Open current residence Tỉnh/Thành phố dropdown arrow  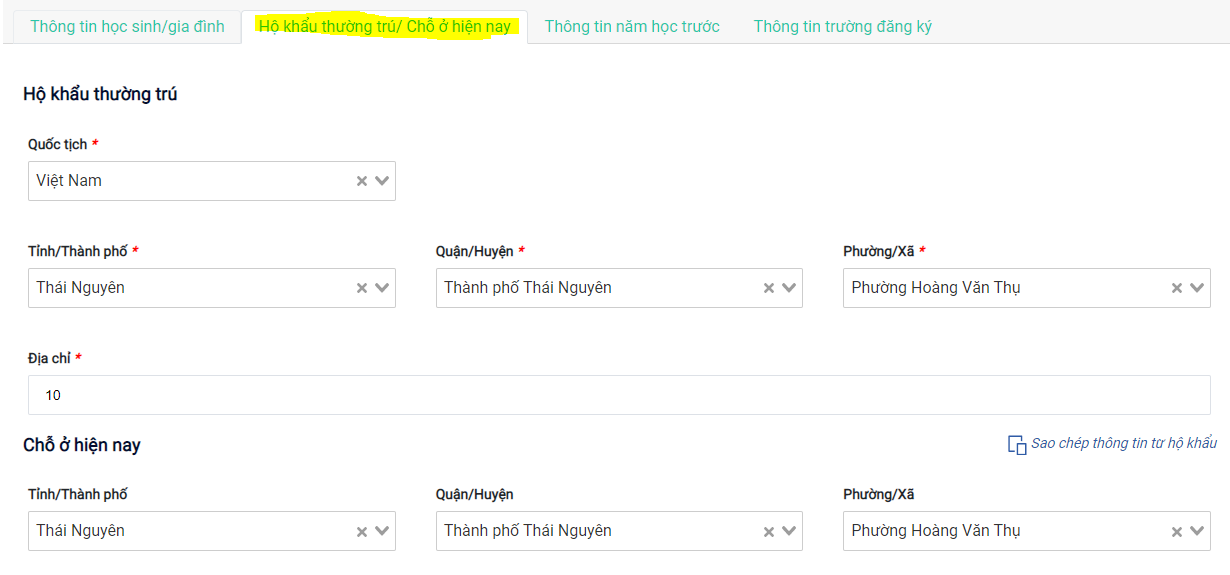click(x=382, y=532)
